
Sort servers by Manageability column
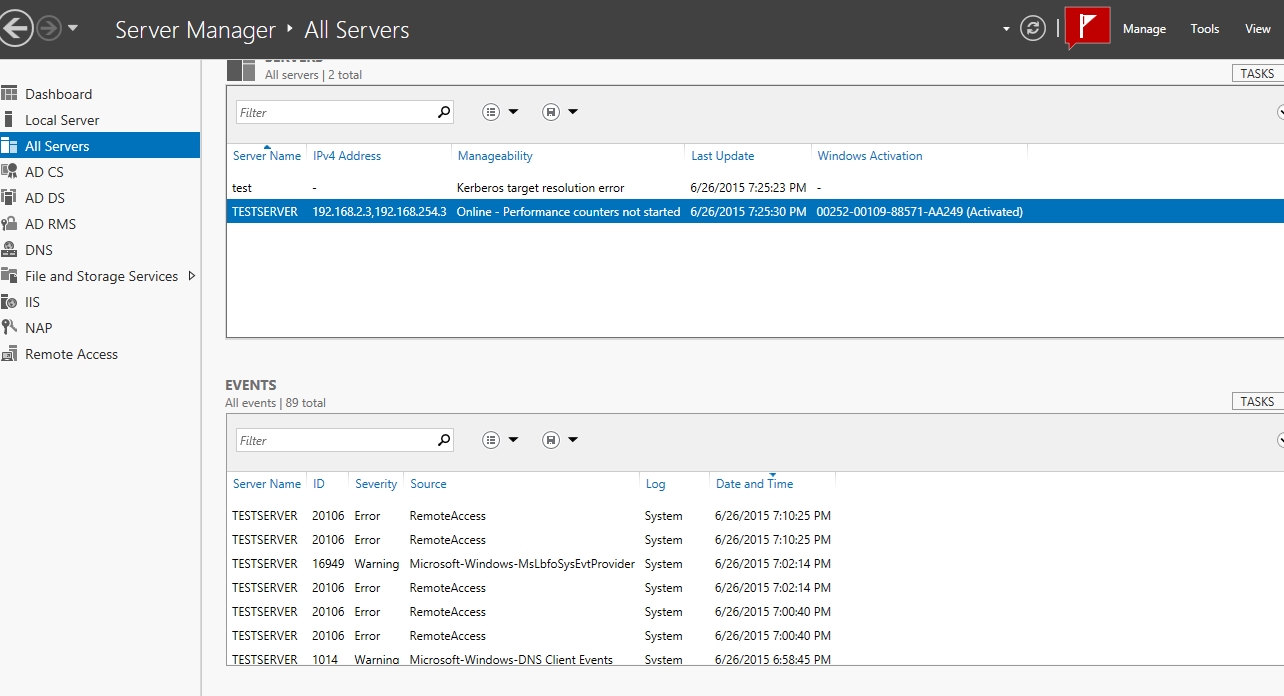[x=495, y=156]
